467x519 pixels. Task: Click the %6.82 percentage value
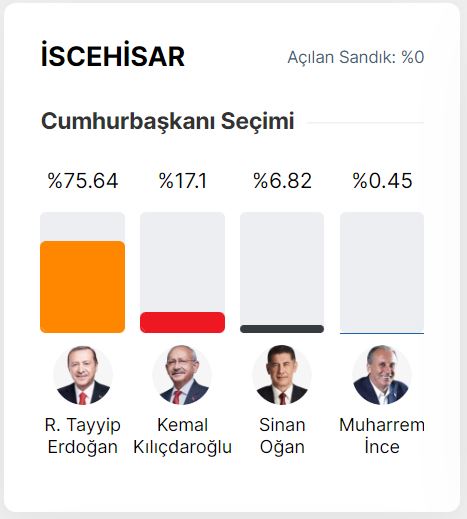[x=282, y=181]
